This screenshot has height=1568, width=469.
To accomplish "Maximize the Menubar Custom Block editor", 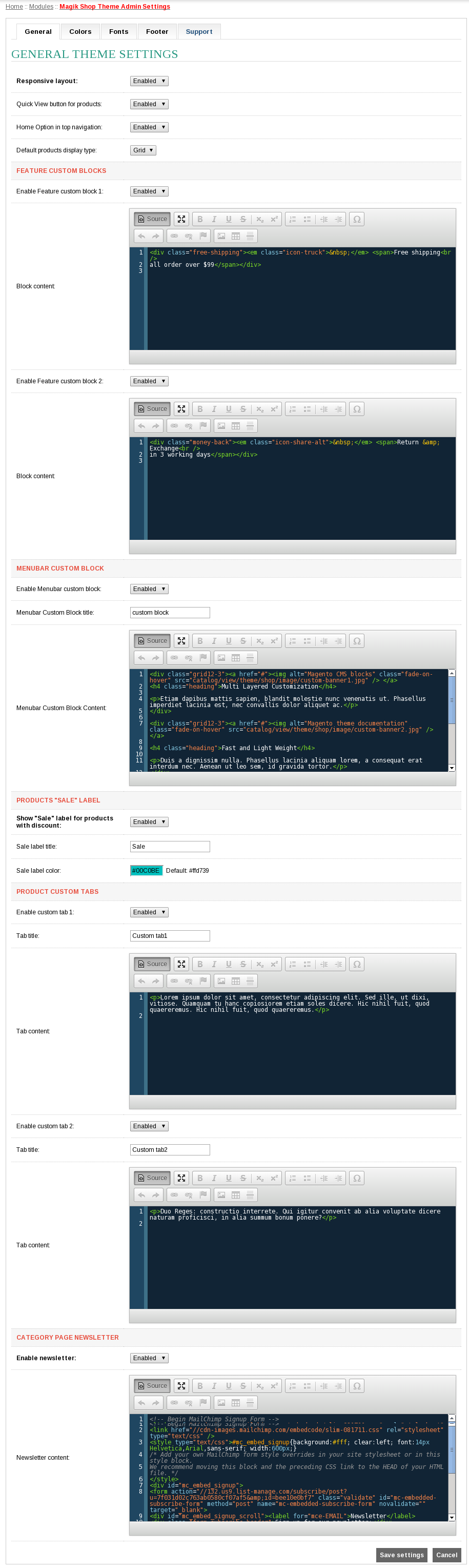I will (181, 641).
